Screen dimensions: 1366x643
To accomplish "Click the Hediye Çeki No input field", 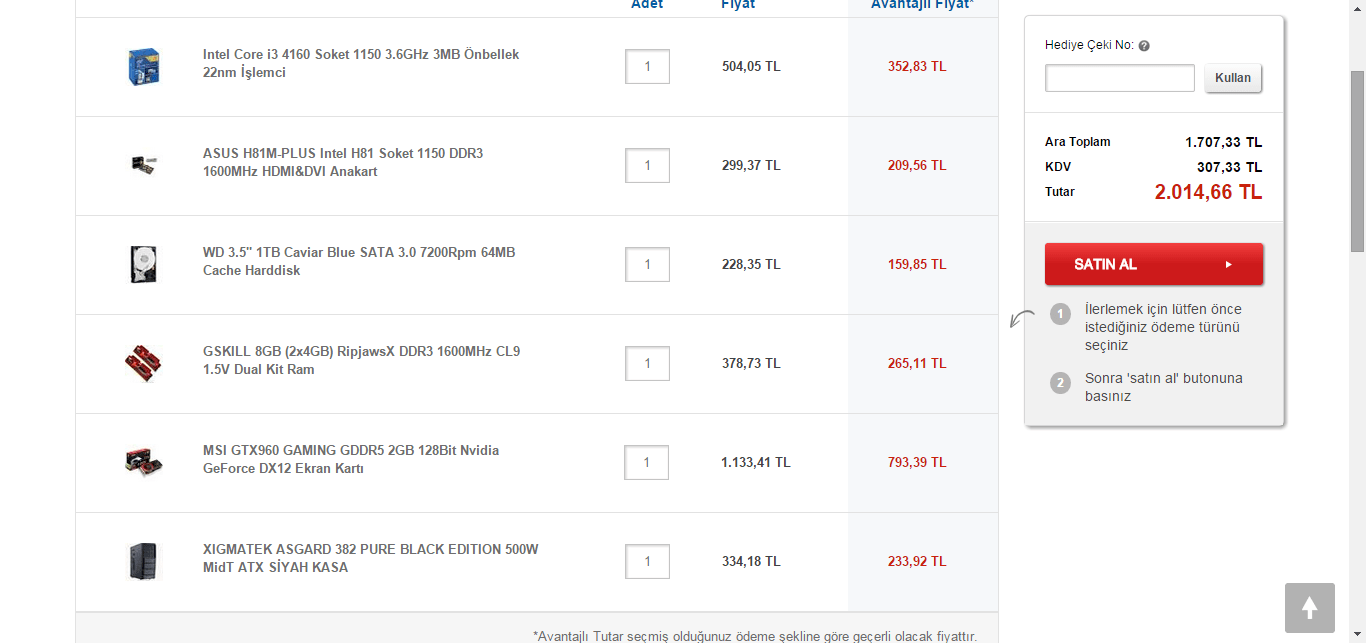I will click(1119, 78).
